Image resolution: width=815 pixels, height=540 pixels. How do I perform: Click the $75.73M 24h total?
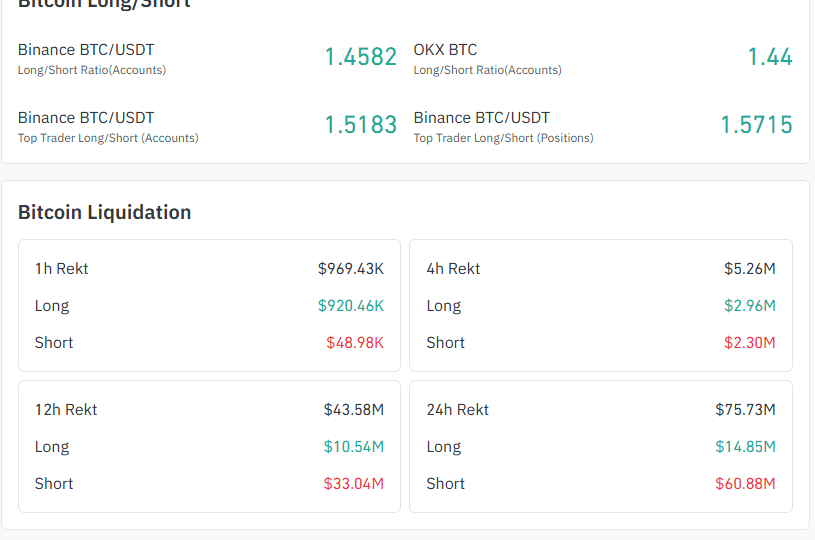tap(745, 410)
